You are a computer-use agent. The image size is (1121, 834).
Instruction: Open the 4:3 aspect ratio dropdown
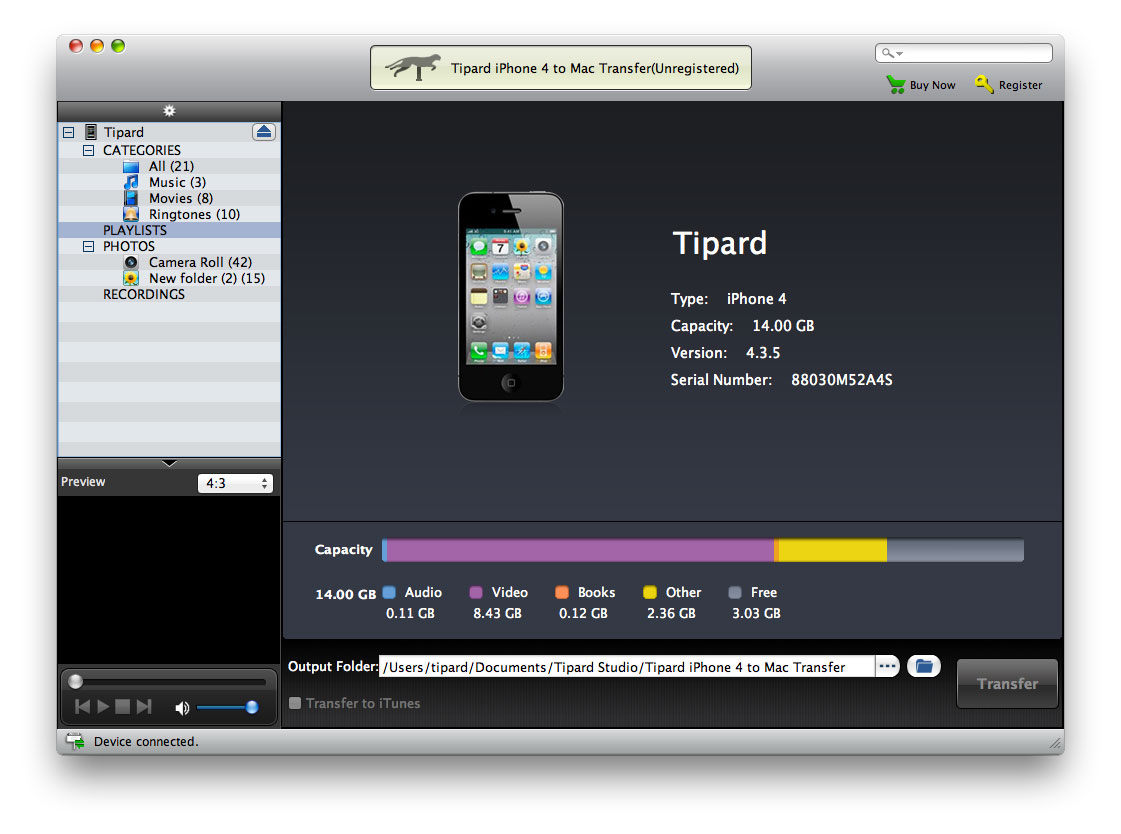tap(235, 483)
